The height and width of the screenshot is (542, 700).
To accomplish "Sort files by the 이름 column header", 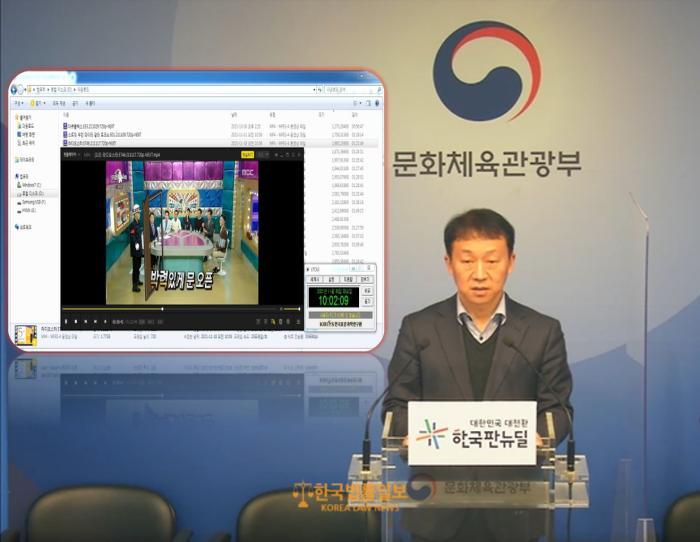I will [x=66, y=115].
